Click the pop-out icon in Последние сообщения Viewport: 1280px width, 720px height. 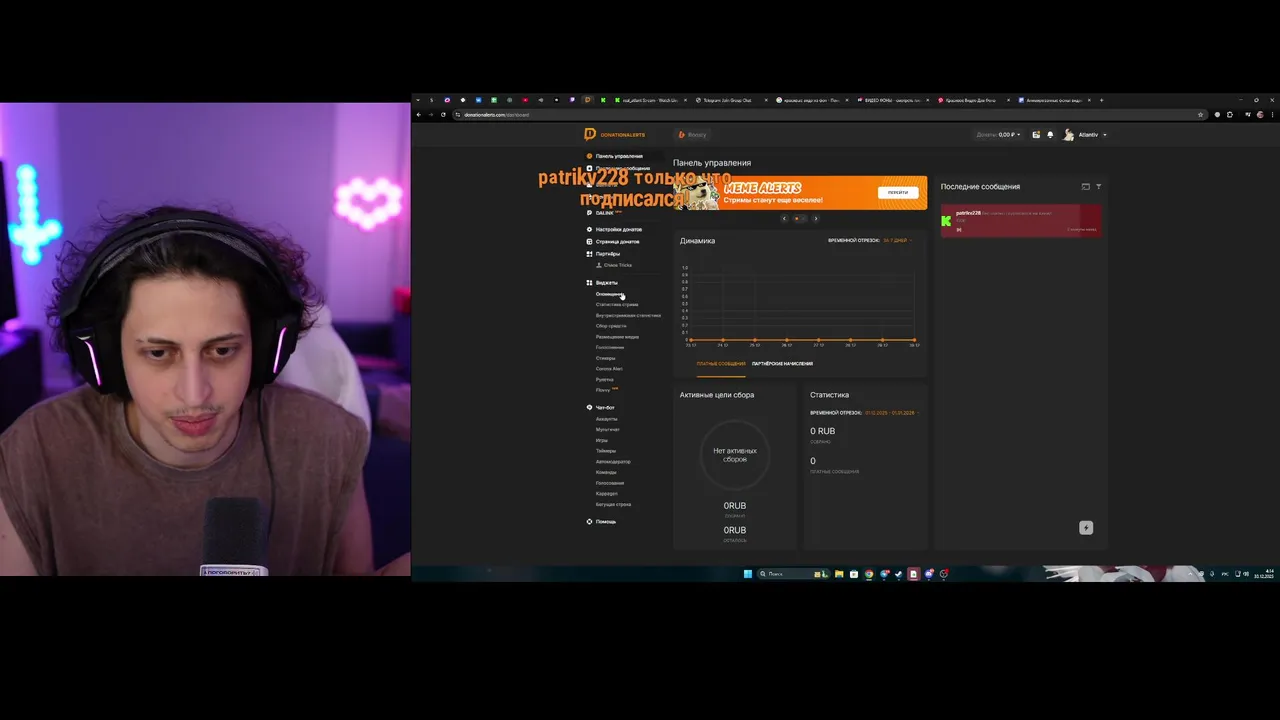pyautogui.click(x=1085, y=187)
